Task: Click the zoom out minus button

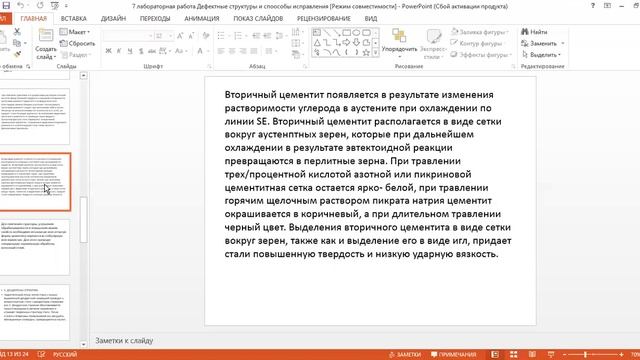Action: [x=564, y=354]
